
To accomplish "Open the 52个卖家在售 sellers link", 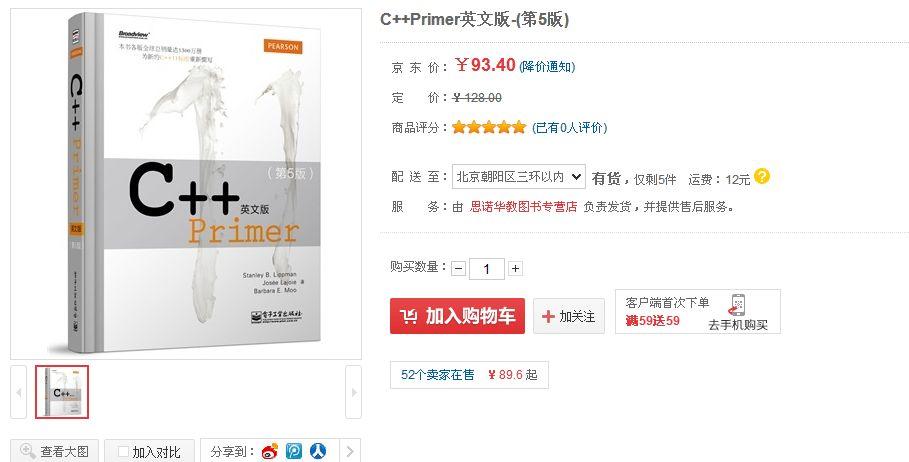I will (x=438, y=375).
